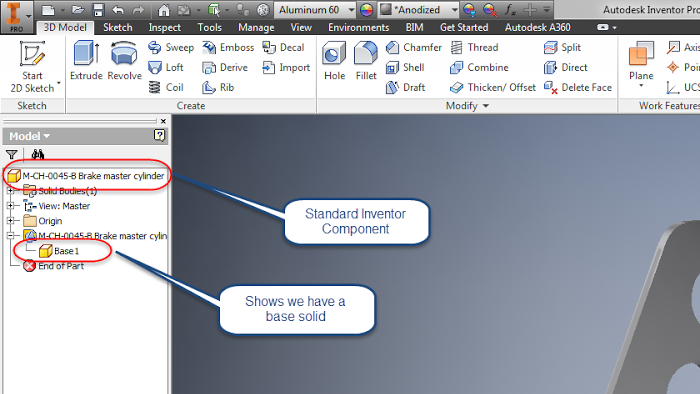Select the Revolve tool

pos(124,61)
